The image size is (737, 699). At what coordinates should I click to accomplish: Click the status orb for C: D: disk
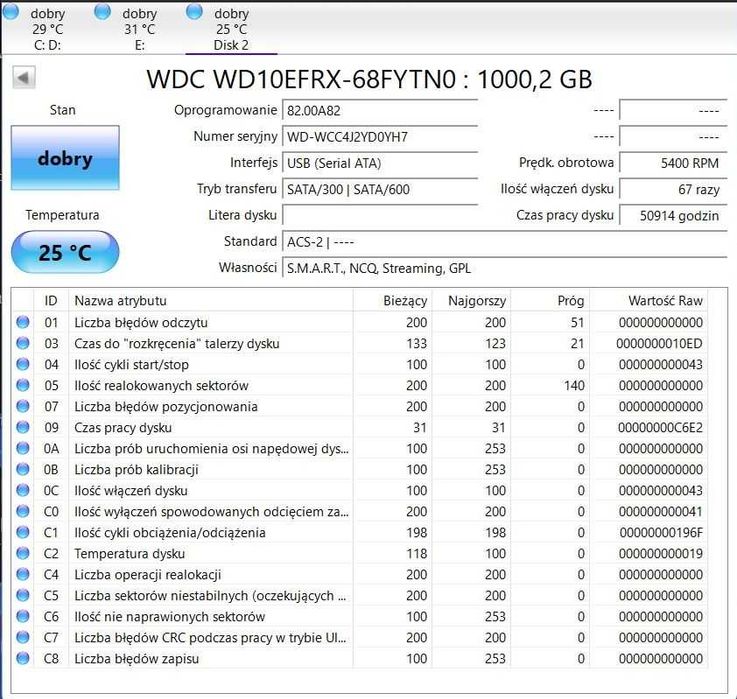pos(11,12)
